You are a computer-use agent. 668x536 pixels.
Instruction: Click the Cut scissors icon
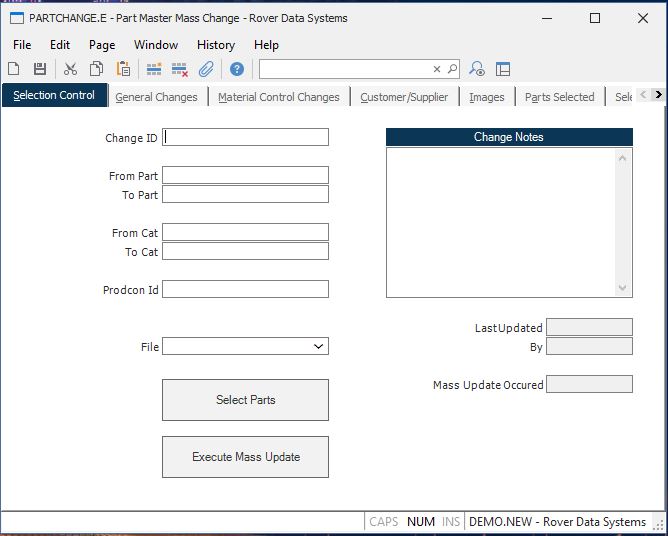pos(70,69)
